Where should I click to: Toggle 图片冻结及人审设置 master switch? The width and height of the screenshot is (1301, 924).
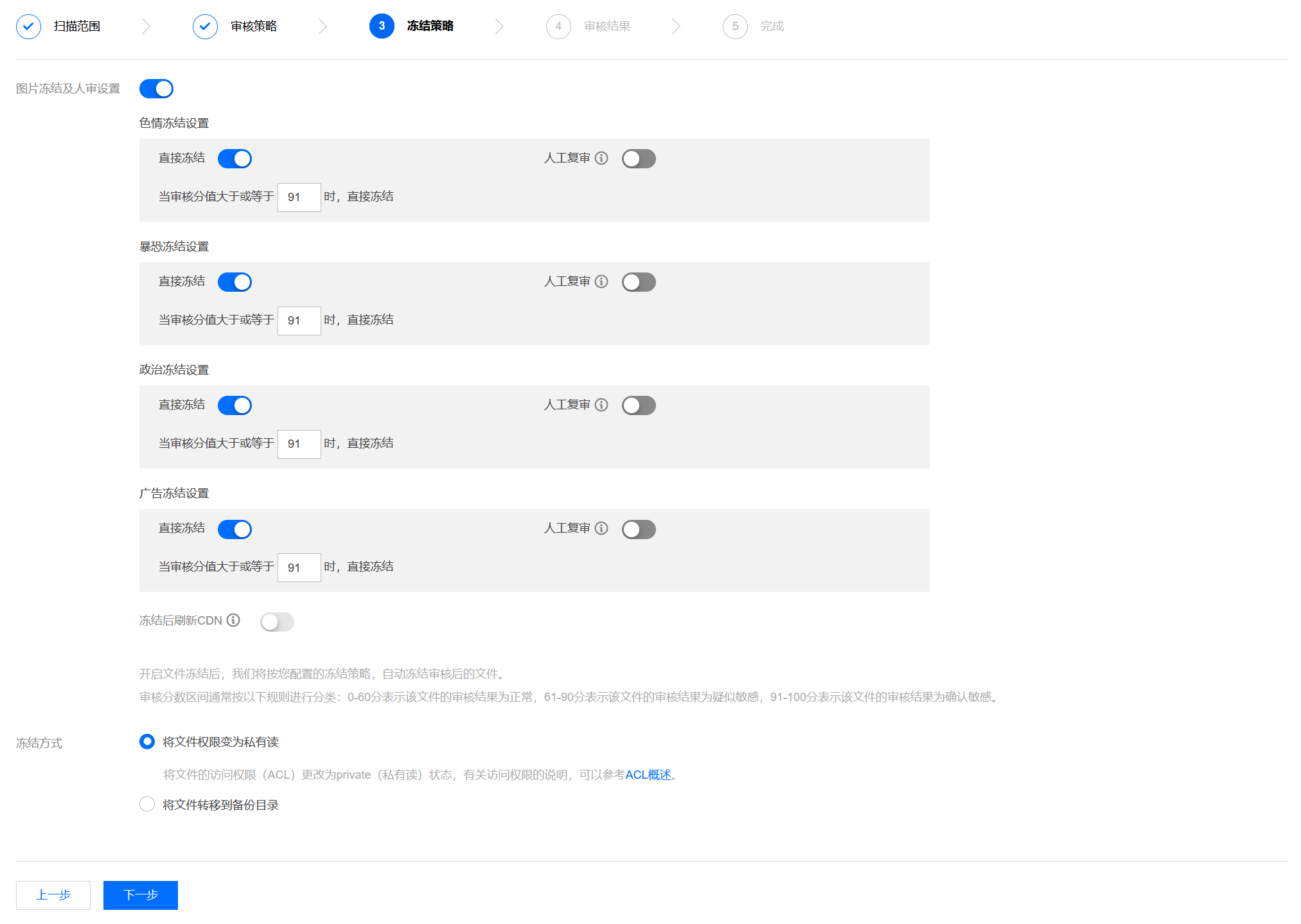(156, 89)
